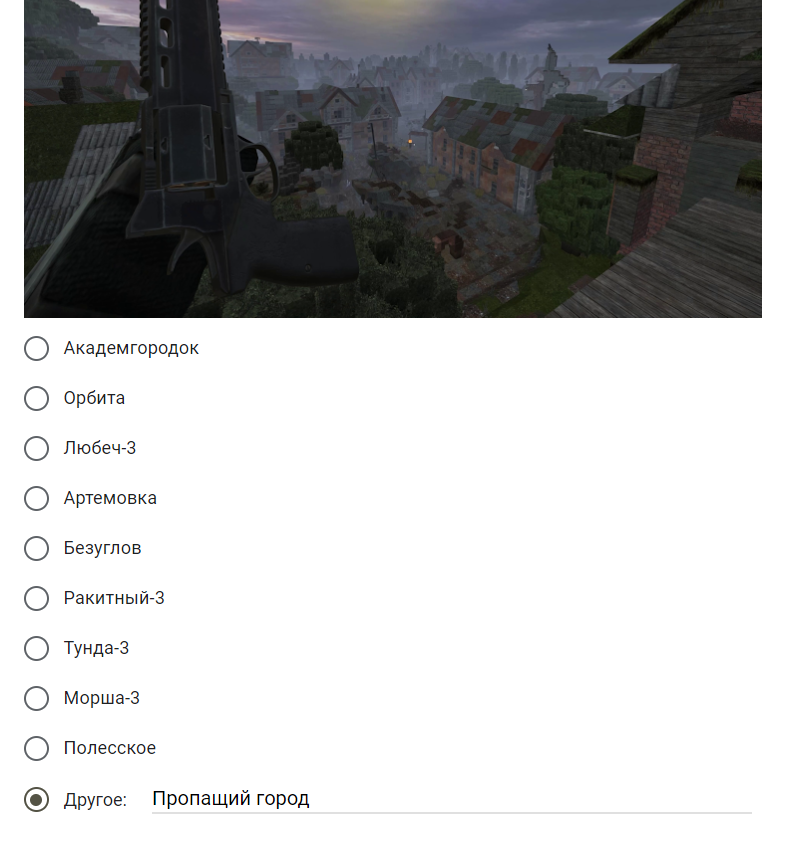The width and height of the screenshot is (787, 844).
Task: Choose the Ракитный-3 radio circle
Action: (37, 599)
